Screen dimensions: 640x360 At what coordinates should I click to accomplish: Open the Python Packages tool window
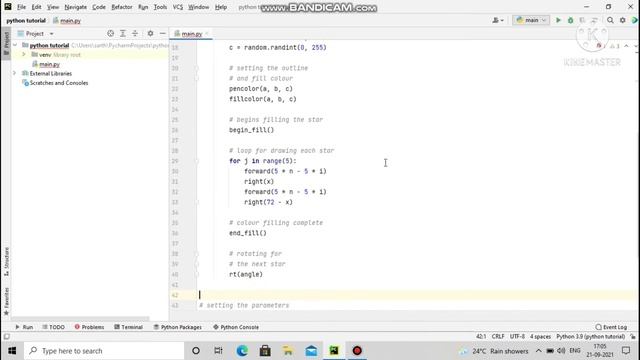coord(178,327)
